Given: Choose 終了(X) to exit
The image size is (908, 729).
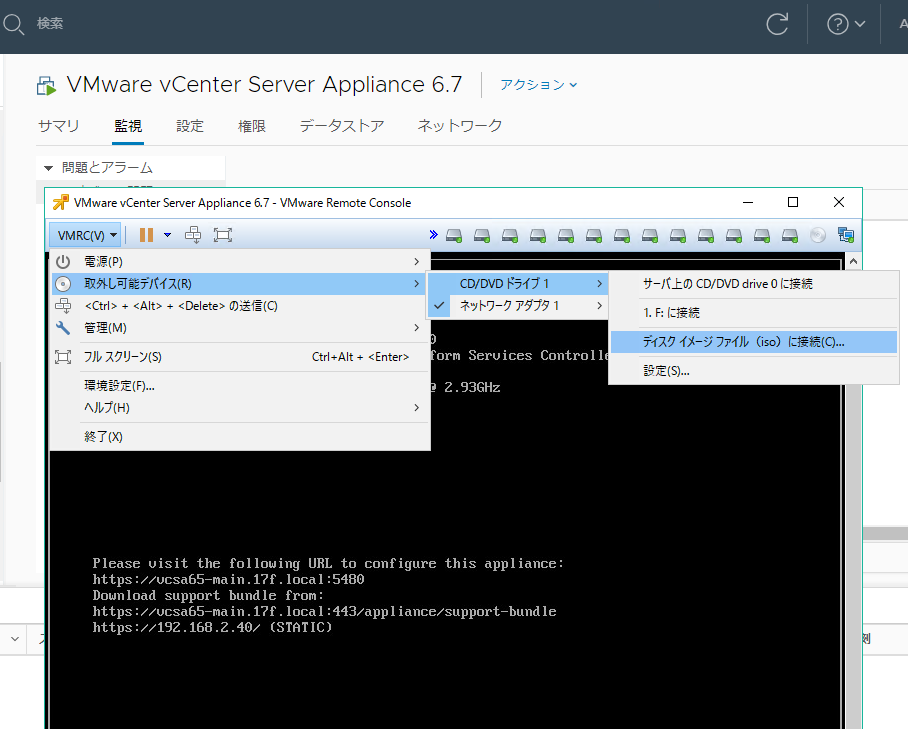Looking at the screenshot, I should (x=240, y=437).
